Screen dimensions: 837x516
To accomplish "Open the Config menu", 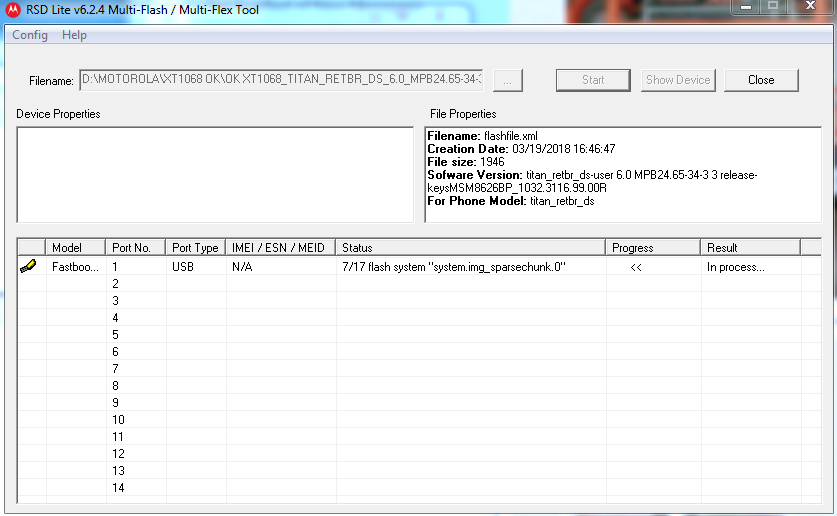I will click(30, 35).
